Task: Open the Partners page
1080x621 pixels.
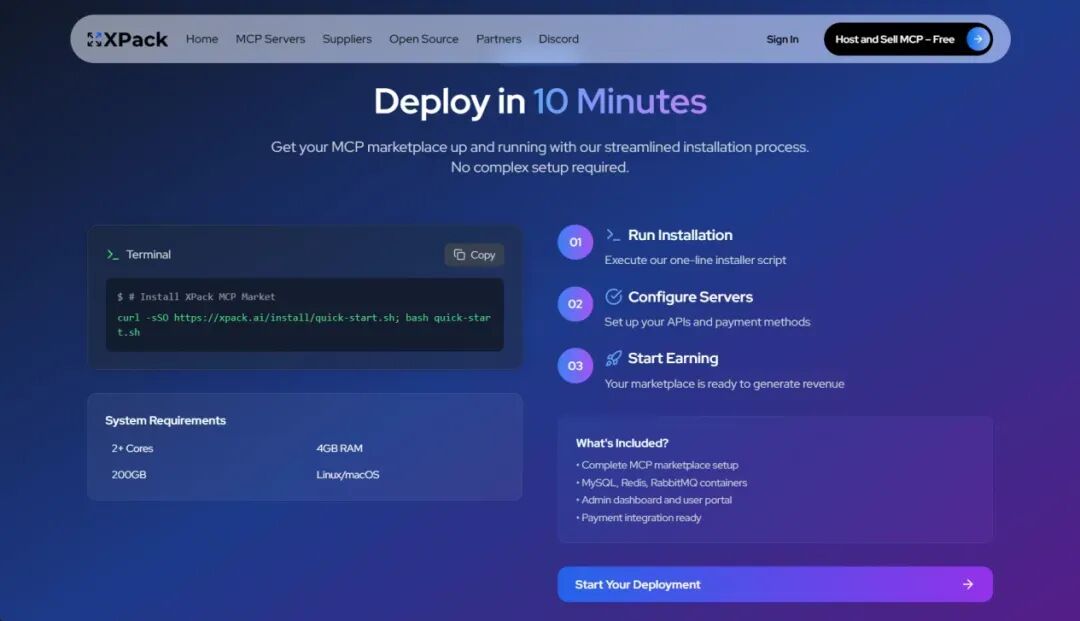Action: tap(499, 39)
